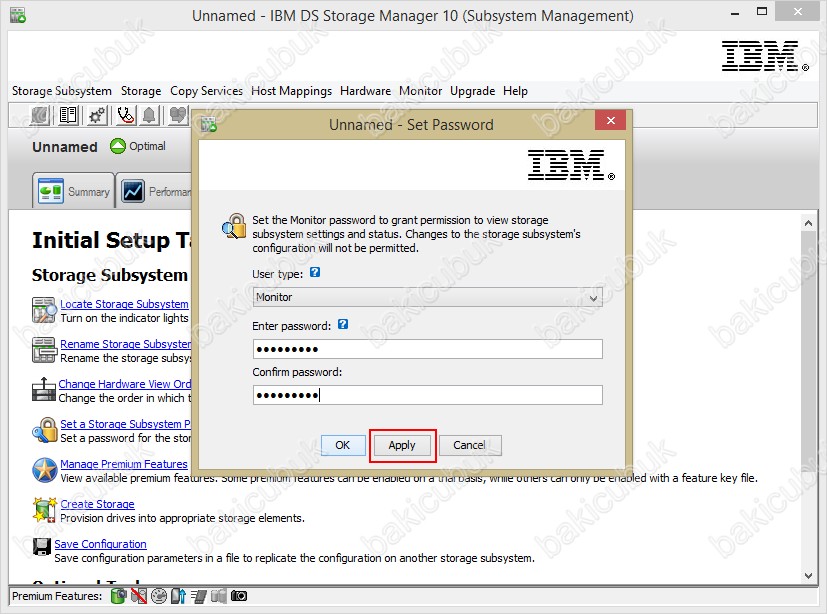This screenshot has width=827, height=614.
Task: Click the Rename Storage Subsystem icon
Action: tap(44, 350)
